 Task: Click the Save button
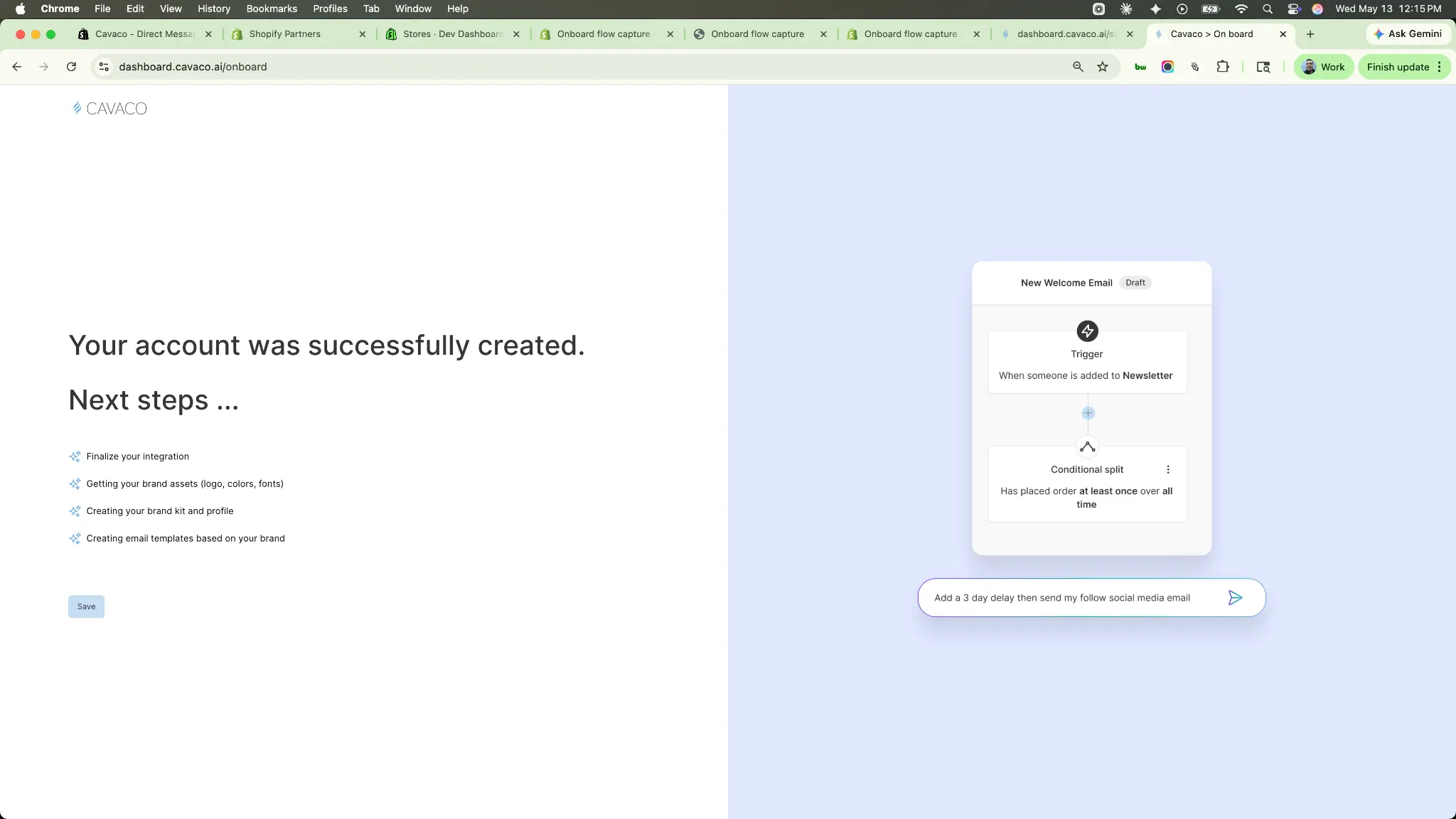(x=86, y=606)
